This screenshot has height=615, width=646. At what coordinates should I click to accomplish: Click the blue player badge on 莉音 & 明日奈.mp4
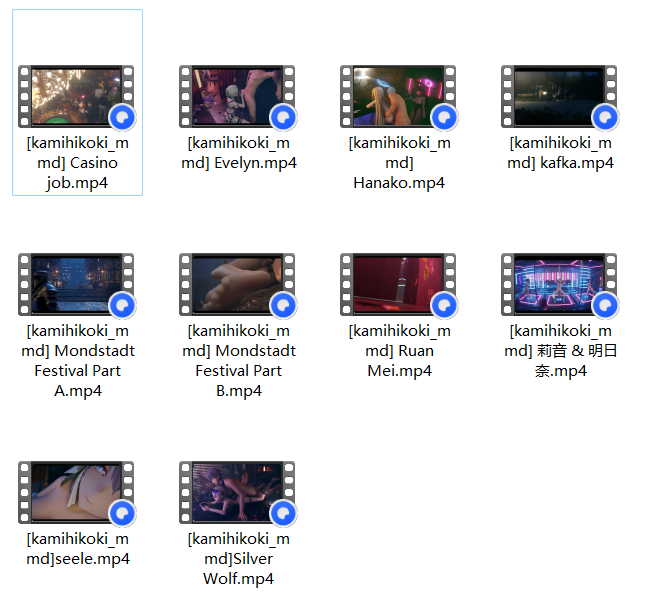coord(605,305)
